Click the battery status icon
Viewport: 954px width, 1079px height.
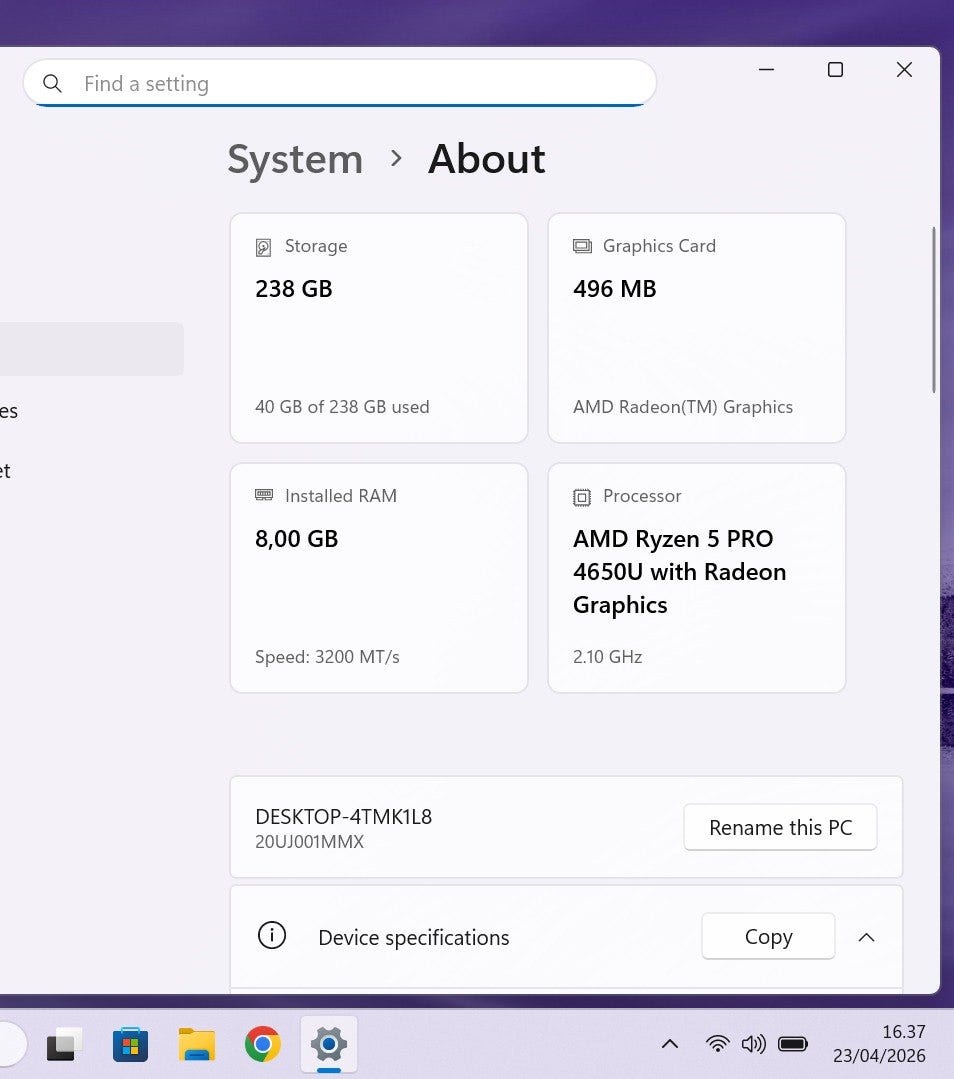pyautogui.click(x=793, y=1044)
